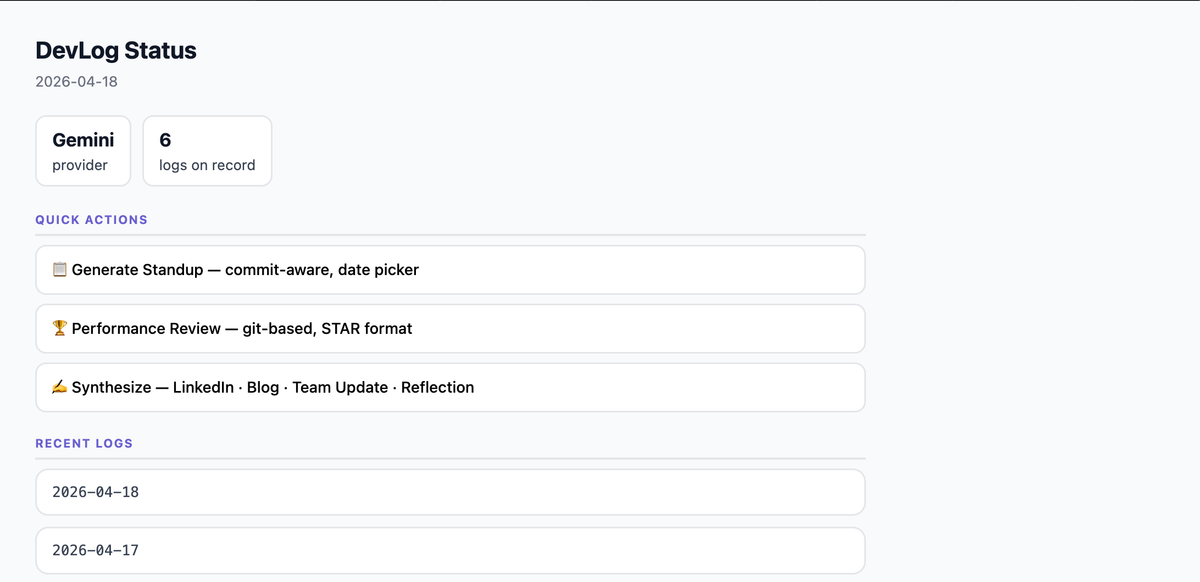Click the DevLog Status page title

116,50
